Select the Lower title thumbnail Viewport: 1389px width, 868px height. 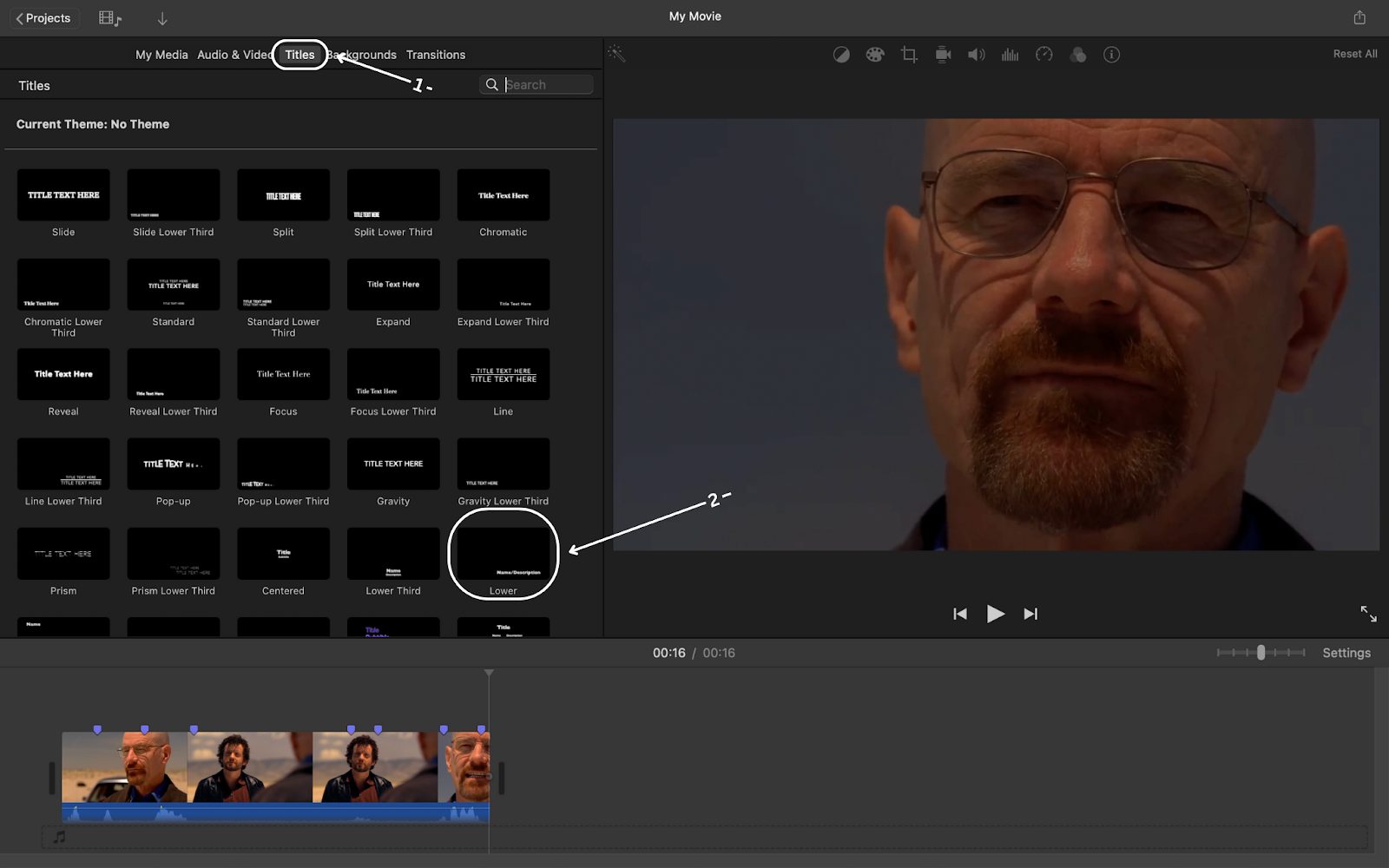pos(504,554)
